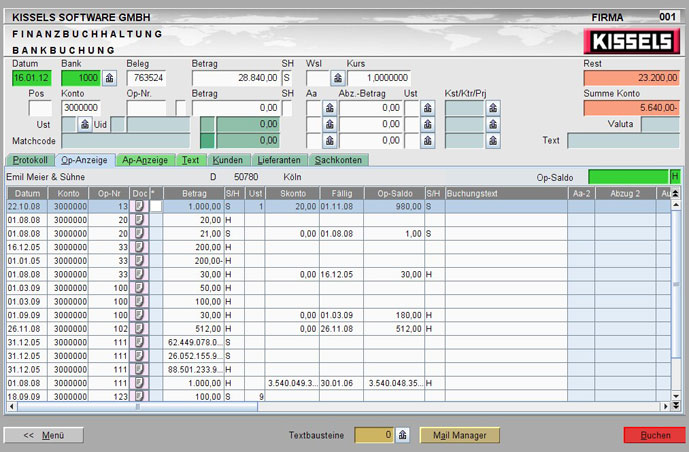Open Doc icon of the 01.03.09 row with 50,00

[x=139, y=288]
